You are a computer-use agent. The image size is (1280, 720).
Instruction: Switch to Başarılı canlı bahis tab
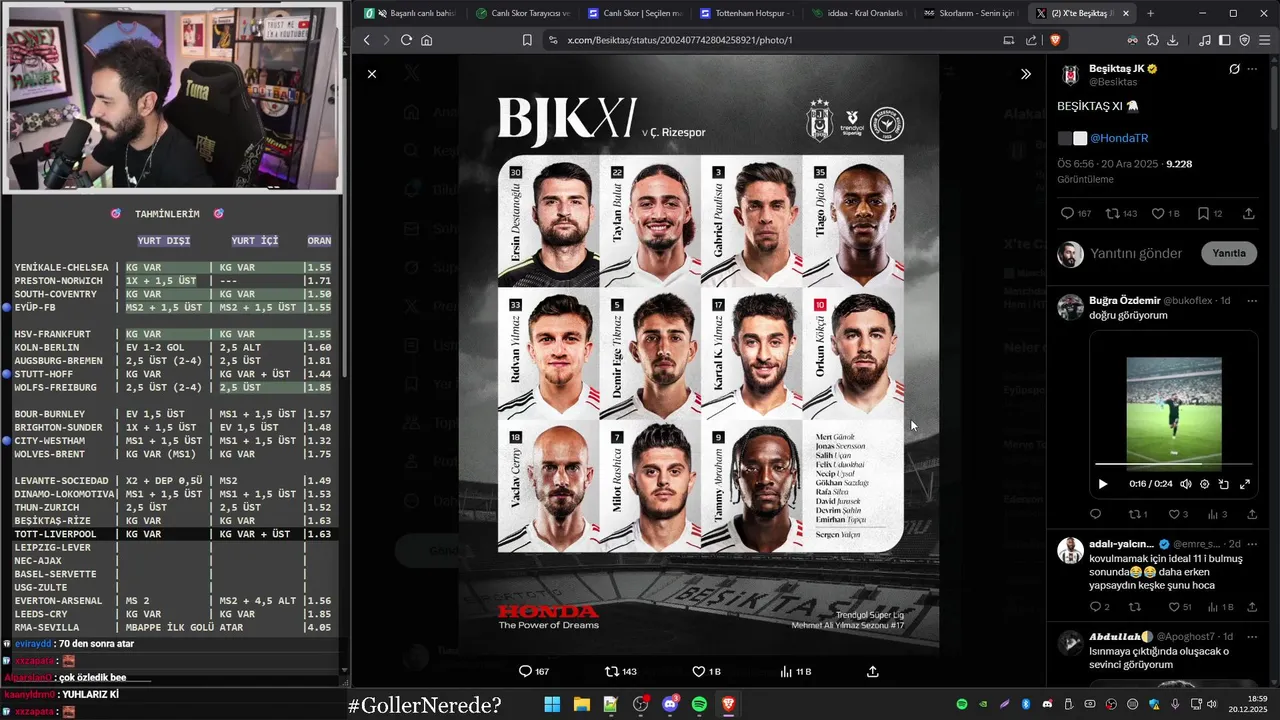pyautogui.click(x=409, y=13)
